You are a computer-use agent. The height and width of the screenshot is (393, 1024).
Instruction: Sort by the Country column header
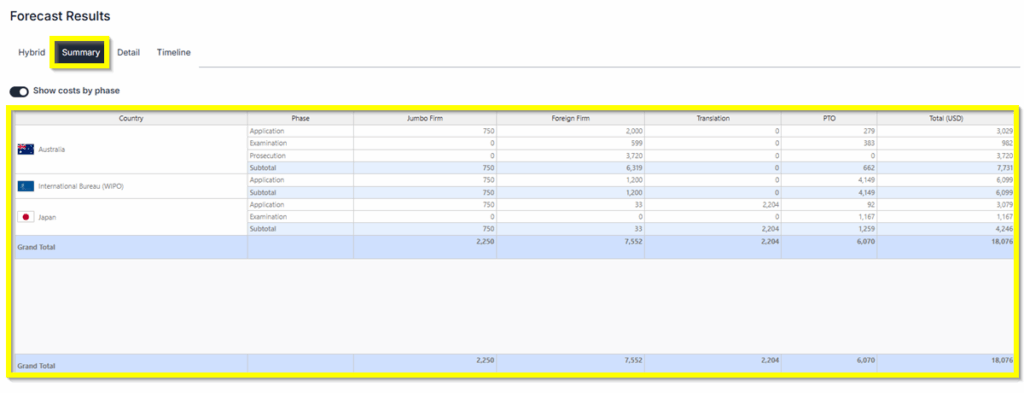coord(131,119)
